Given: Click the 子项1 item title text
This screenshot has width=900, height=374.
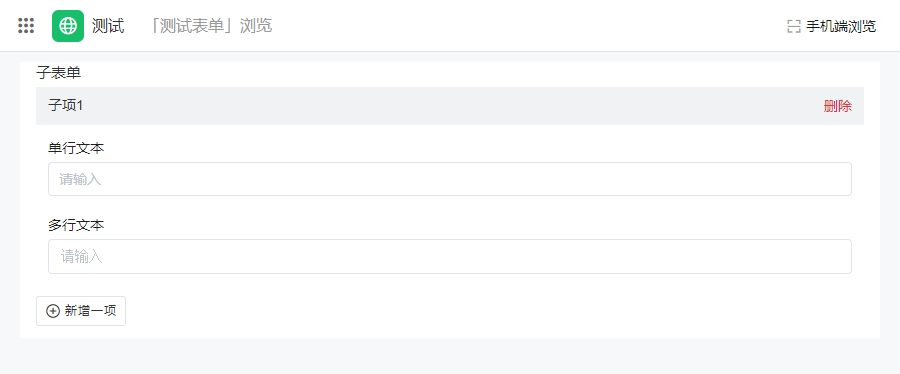Looking at the screenshot, I should [x=66, y=106].
